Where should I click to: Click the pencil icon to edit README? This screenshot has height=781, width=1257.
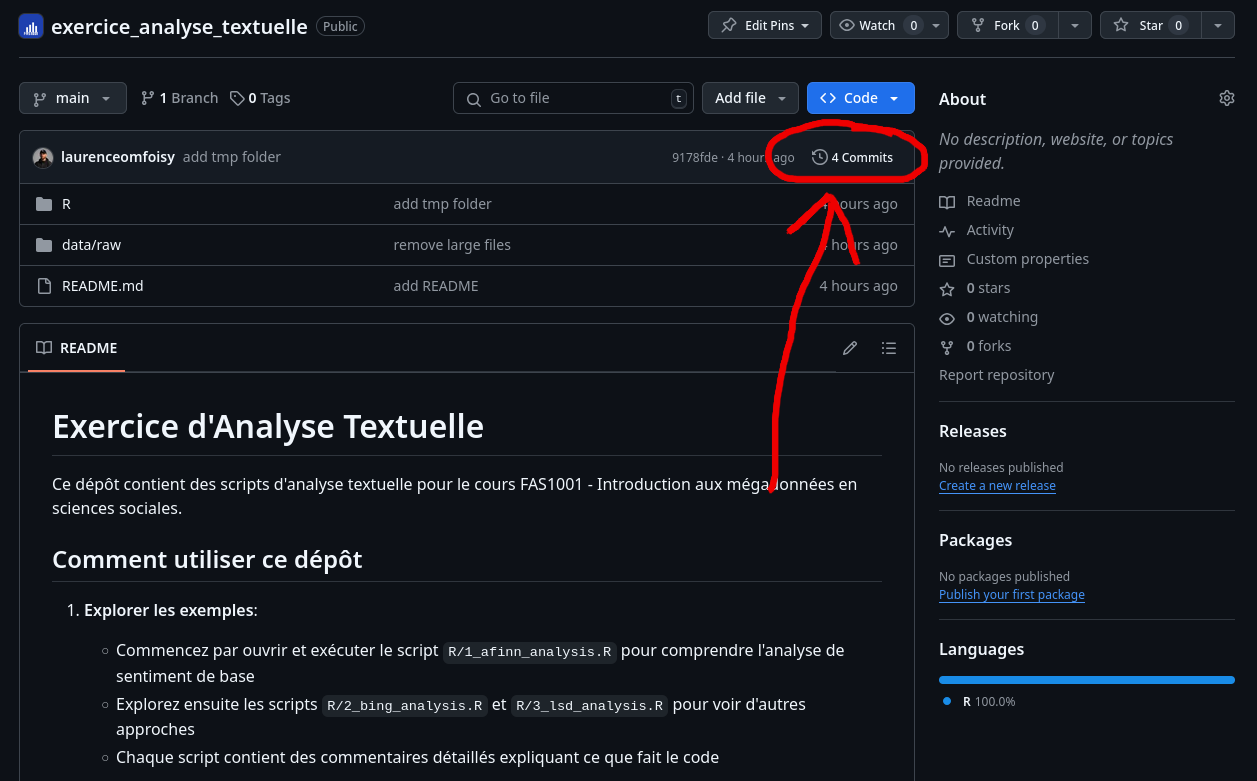[850, 348]
